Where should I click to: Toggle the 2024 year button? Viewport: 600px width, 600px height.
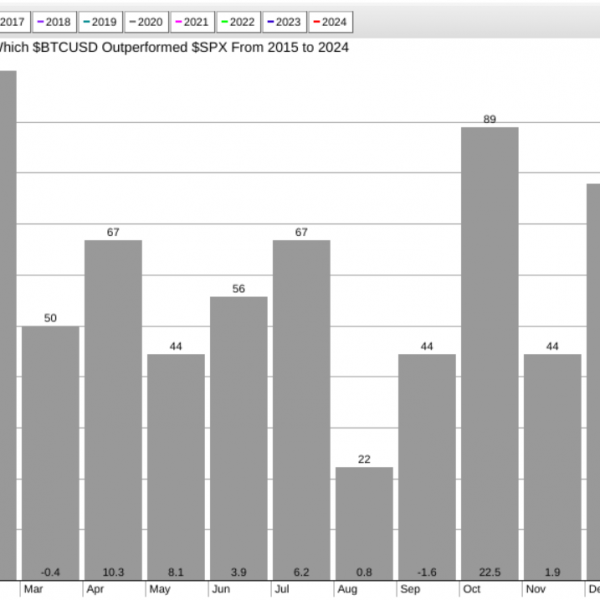pos(331,22)
